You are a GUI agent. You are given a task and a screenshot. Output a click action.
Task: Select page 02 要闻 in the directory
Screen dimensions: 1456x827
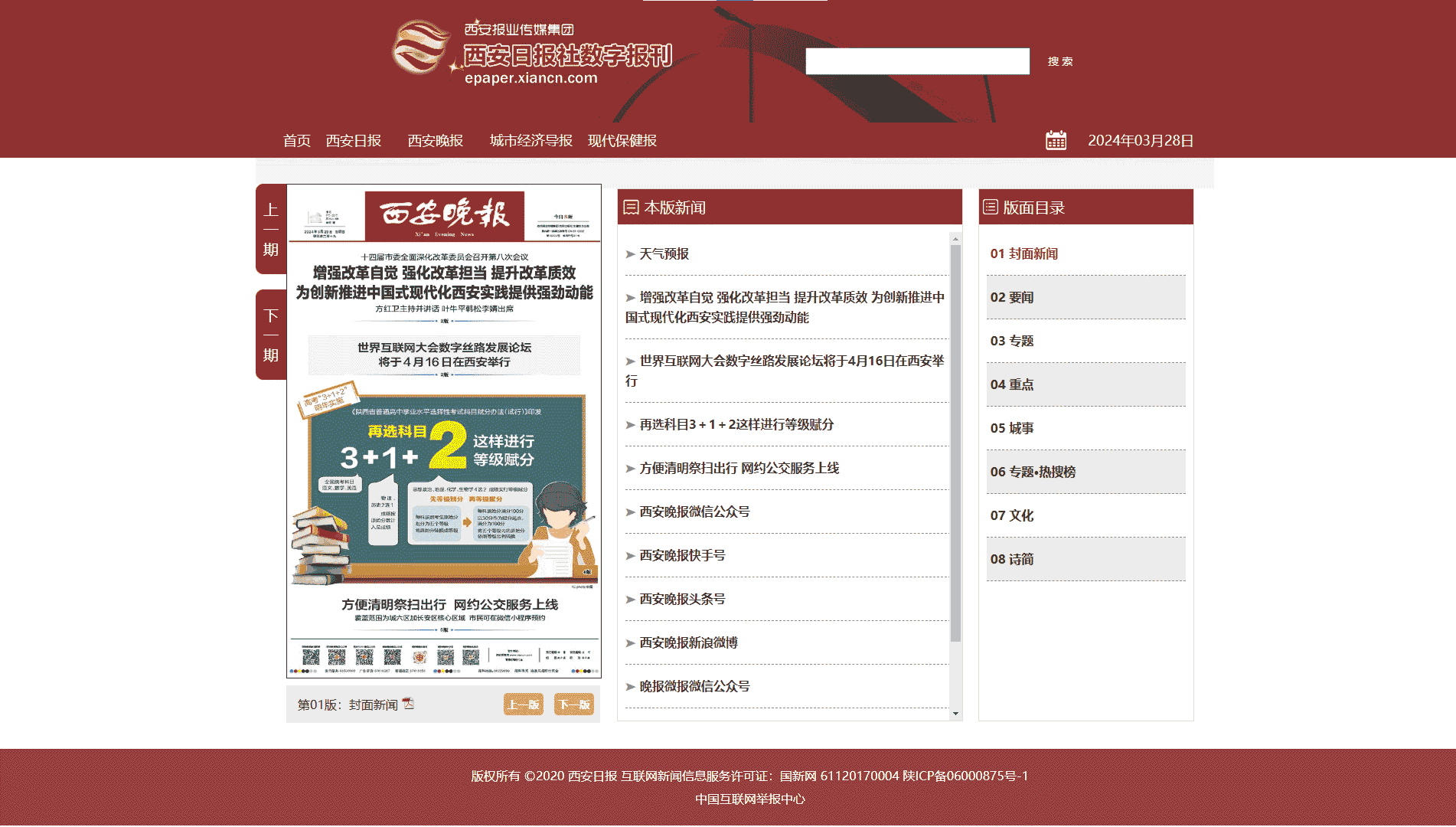[1085, 297]
